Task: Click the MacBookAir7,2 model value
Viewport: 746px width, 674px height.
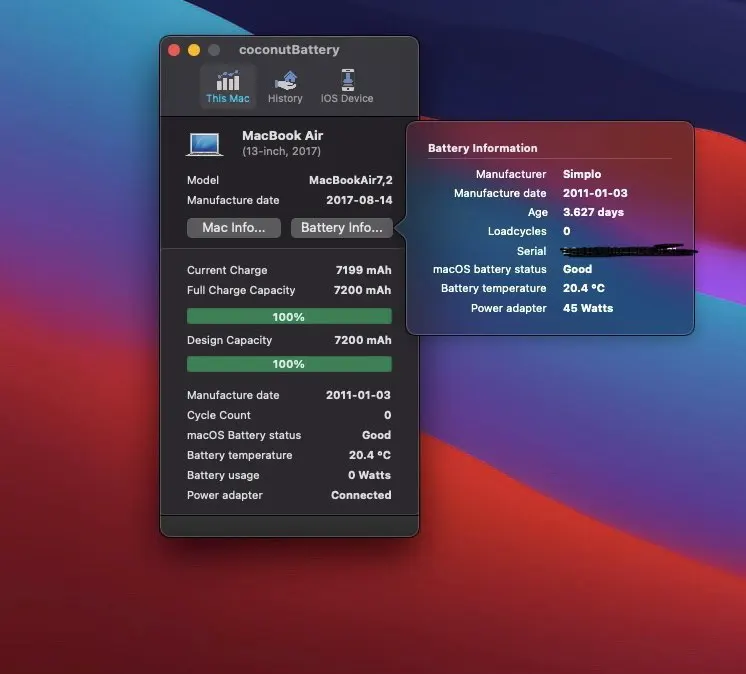Action: point(351,180)
